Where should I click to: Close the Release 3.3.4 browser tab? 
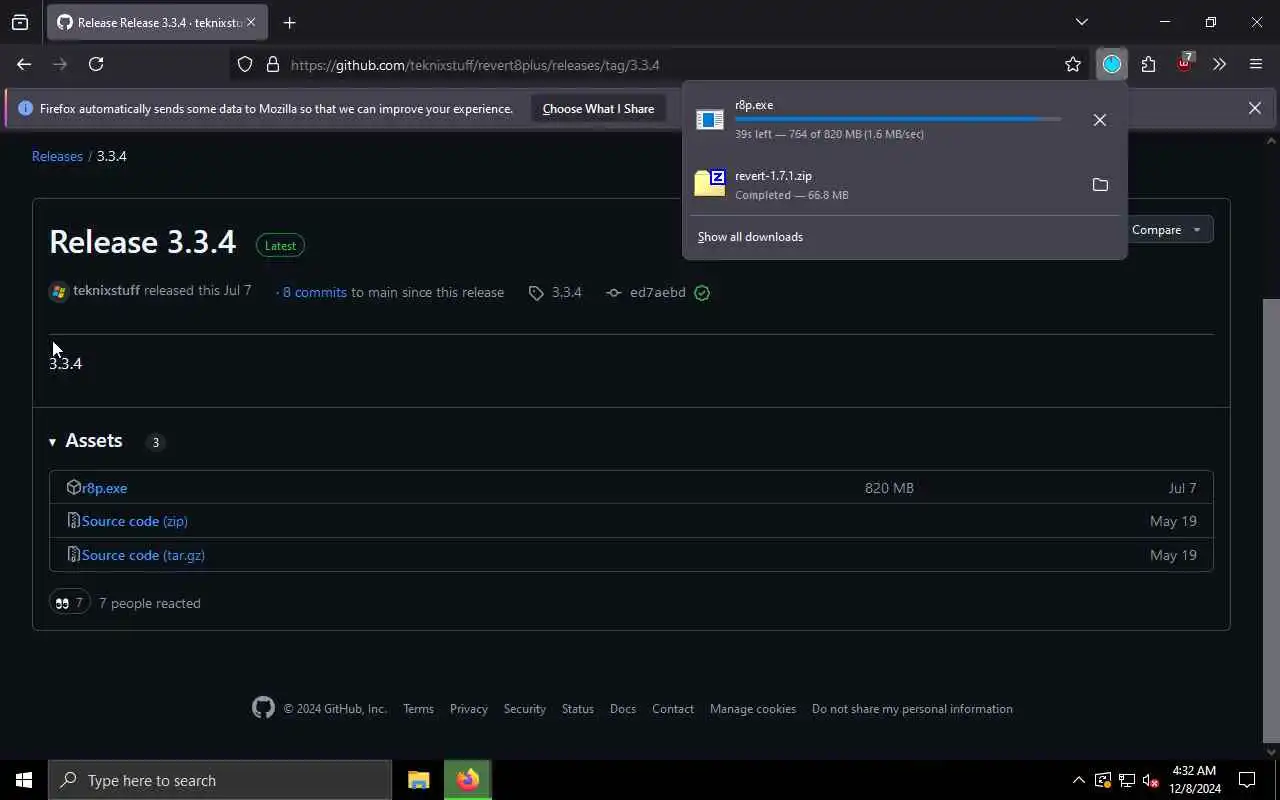tap(251, 22)
